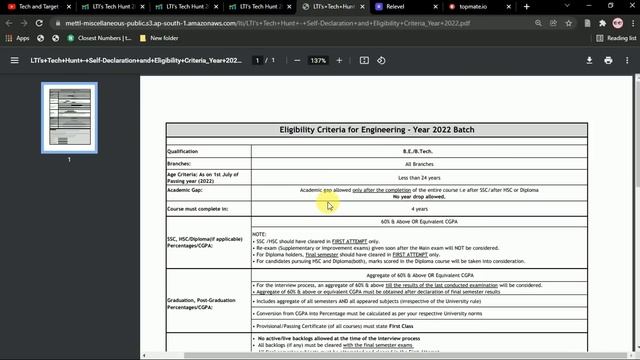640x360 pixels.
Task: Go back to previous page
Action: [9, 23]
